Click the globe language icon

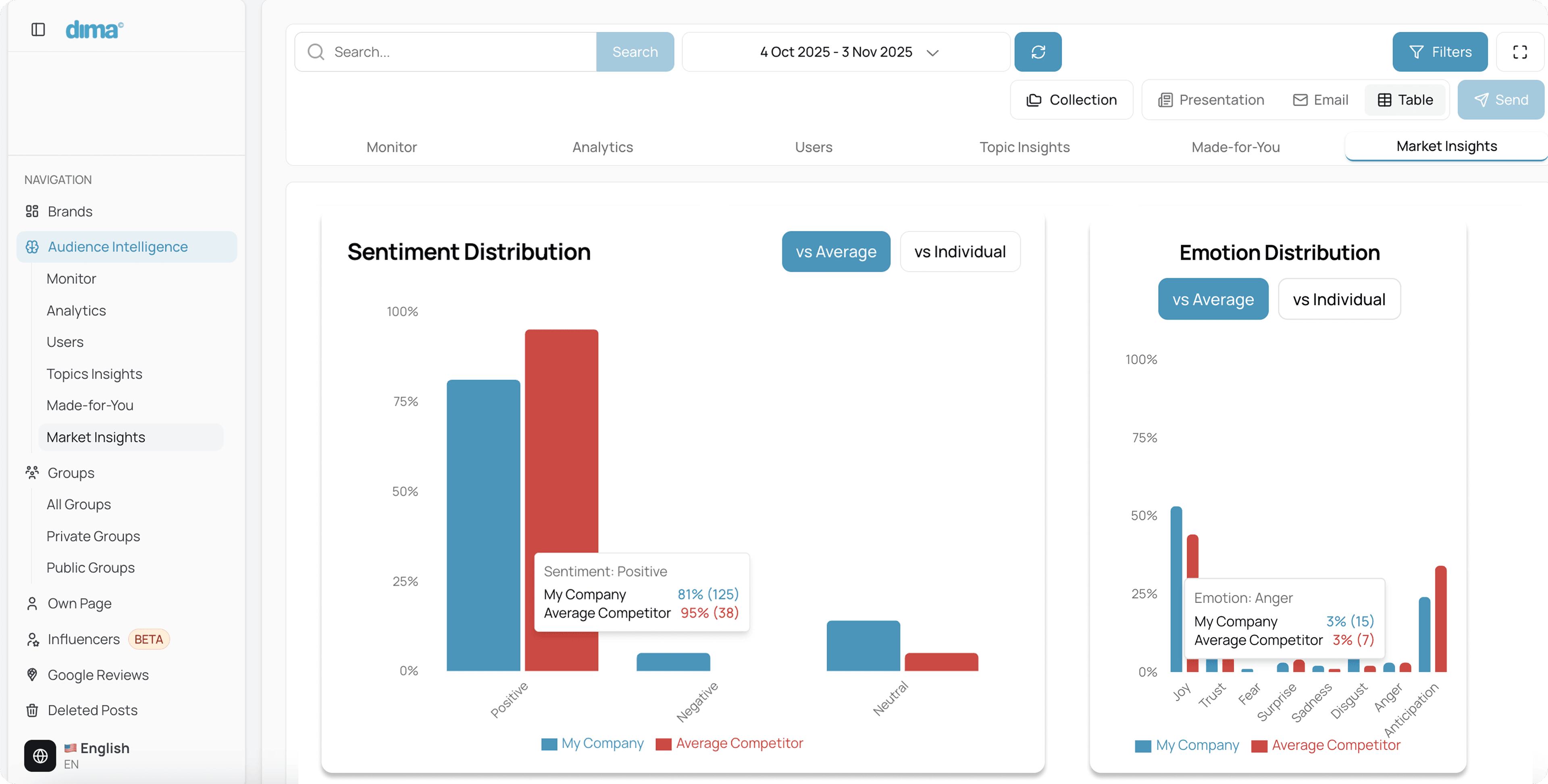point(40,756)
